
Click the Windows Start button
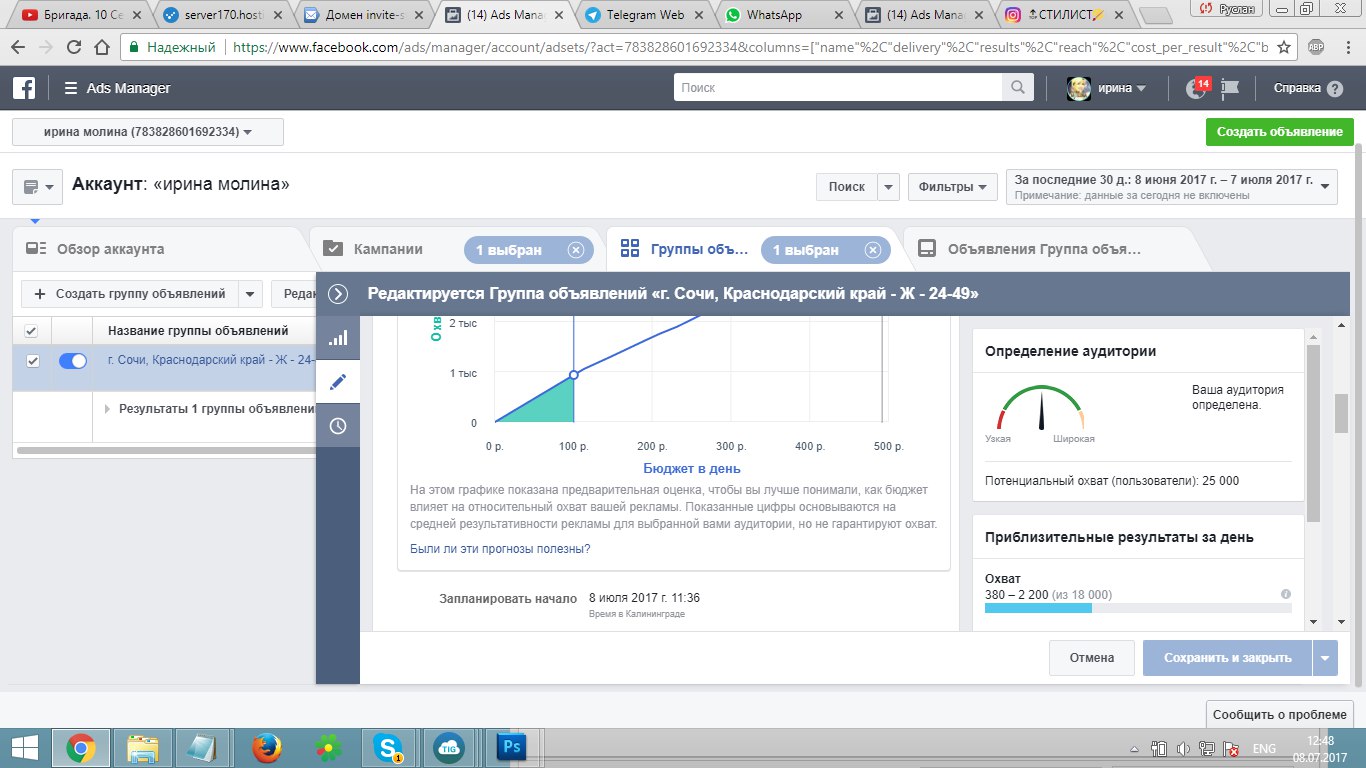point(24,747)
